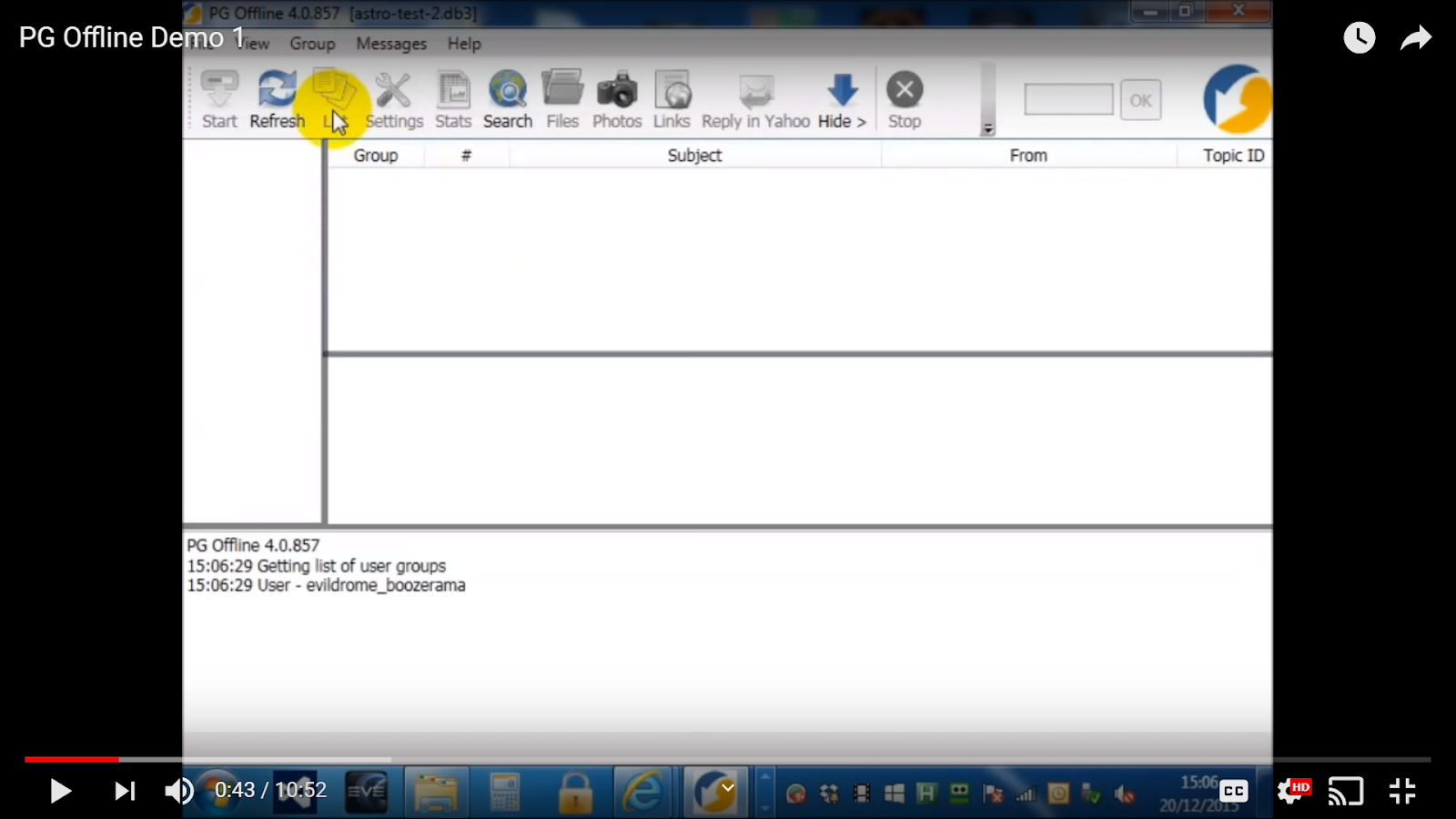Image resolution: width=1456 pixels, height=819 pixels.
Task: Open the Help menu
Action: point(464,44)
